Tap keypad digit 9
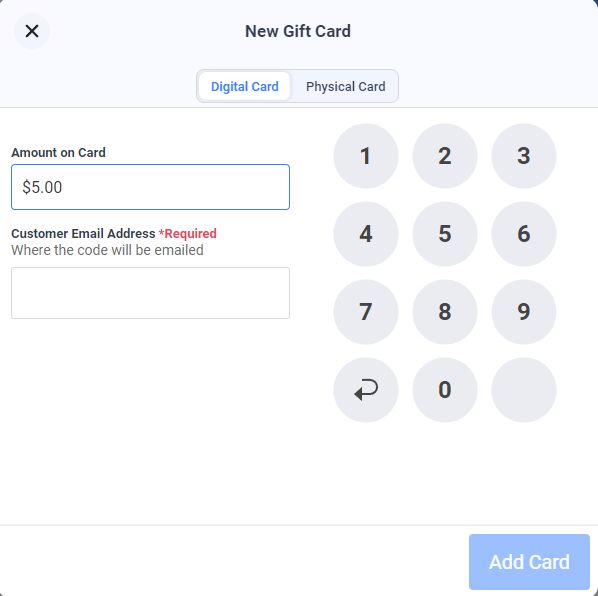 pos(524,312)
